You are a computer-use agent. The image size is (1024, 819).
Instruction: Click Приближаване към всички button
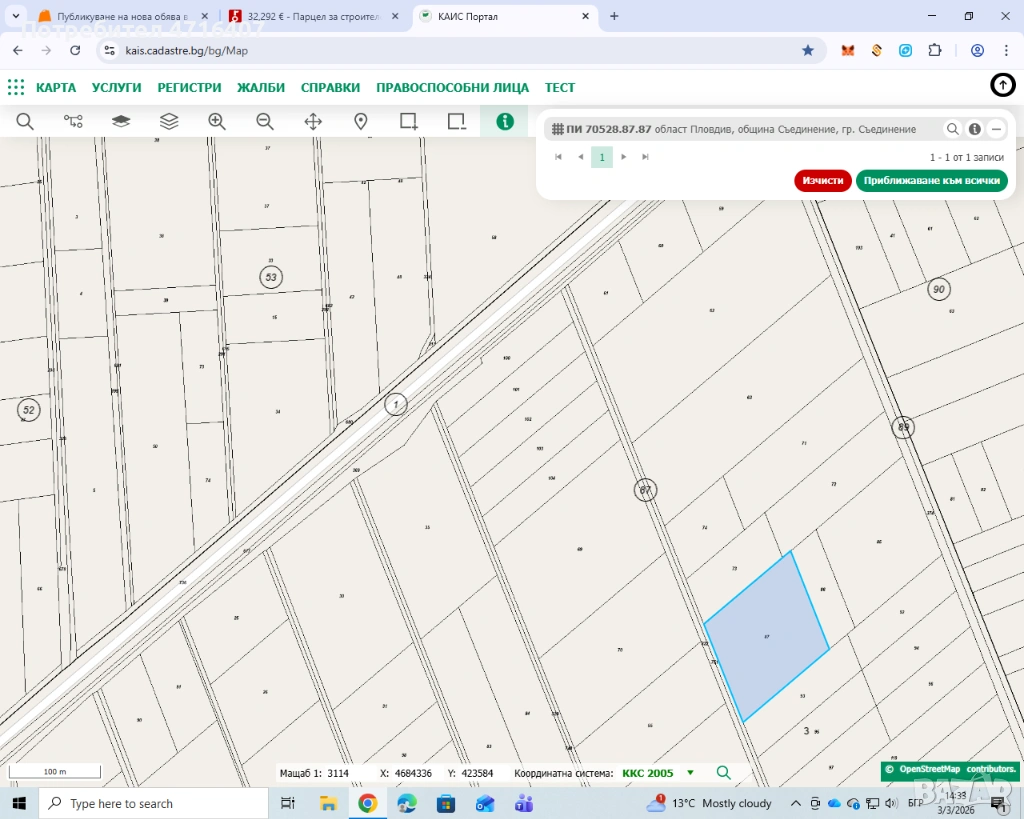coord(931,181)
